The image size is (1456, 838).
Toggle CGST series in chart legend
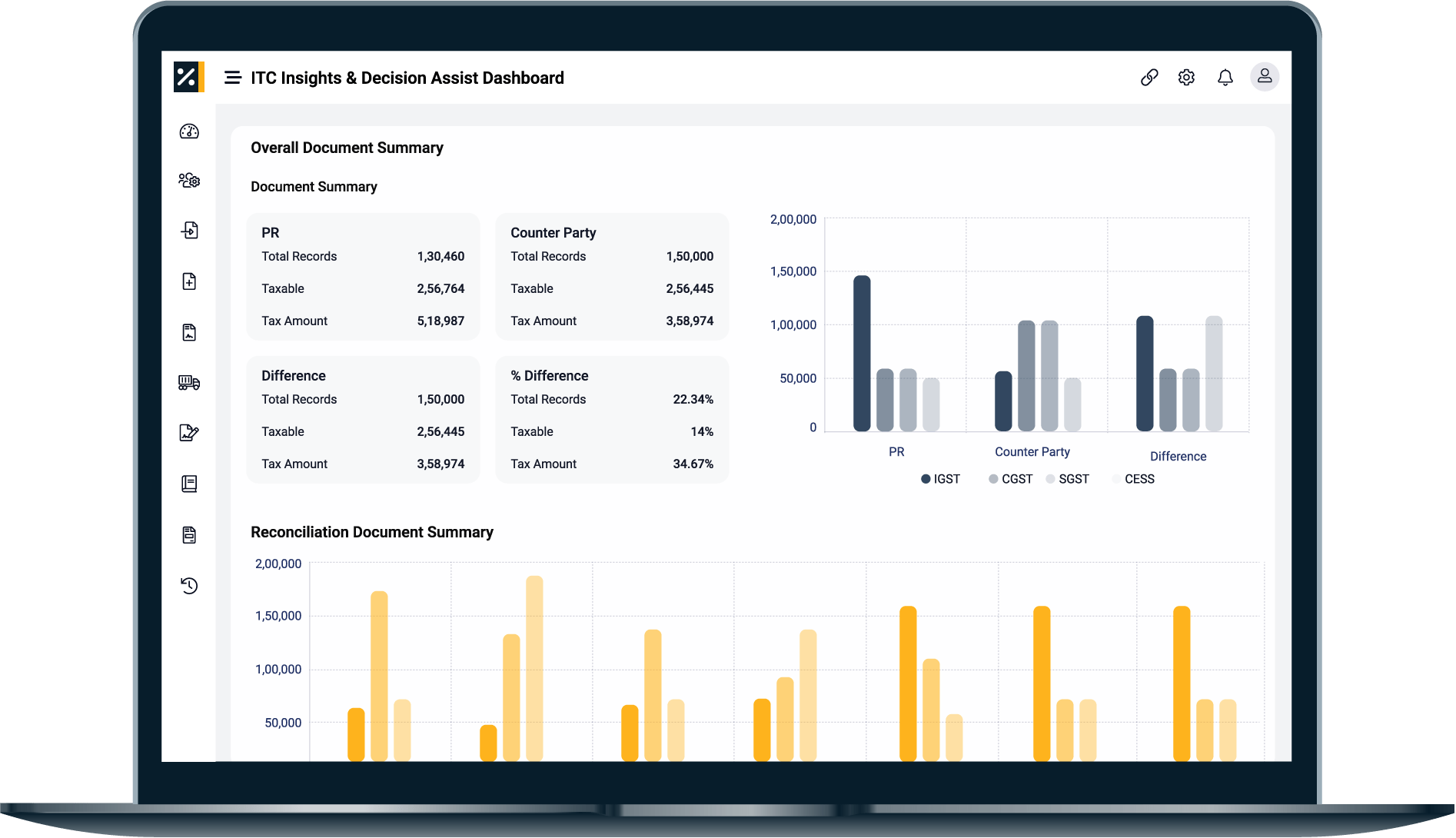[x=1010, y=479]
